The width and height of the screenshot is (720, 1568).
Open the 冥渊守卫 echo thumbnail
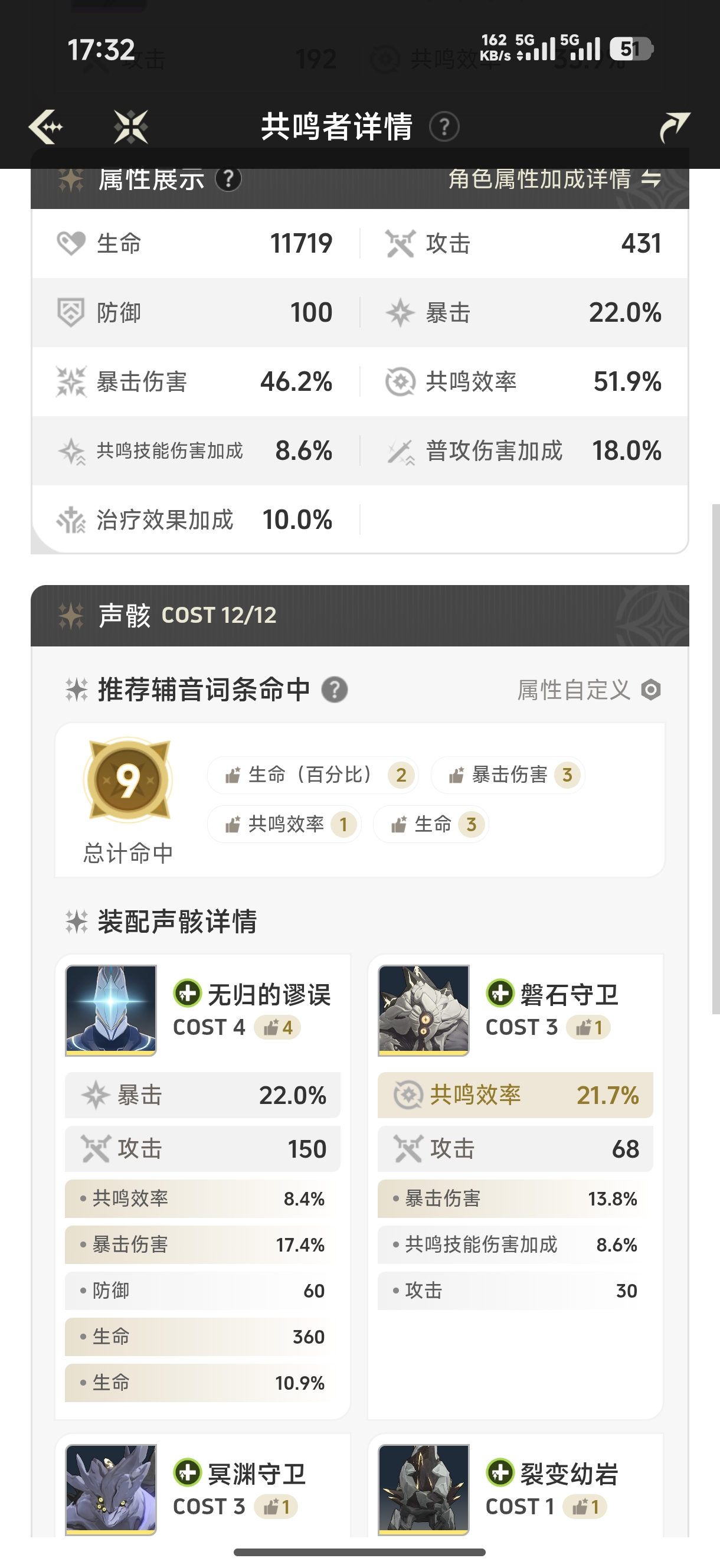[x=111, y=1489]
